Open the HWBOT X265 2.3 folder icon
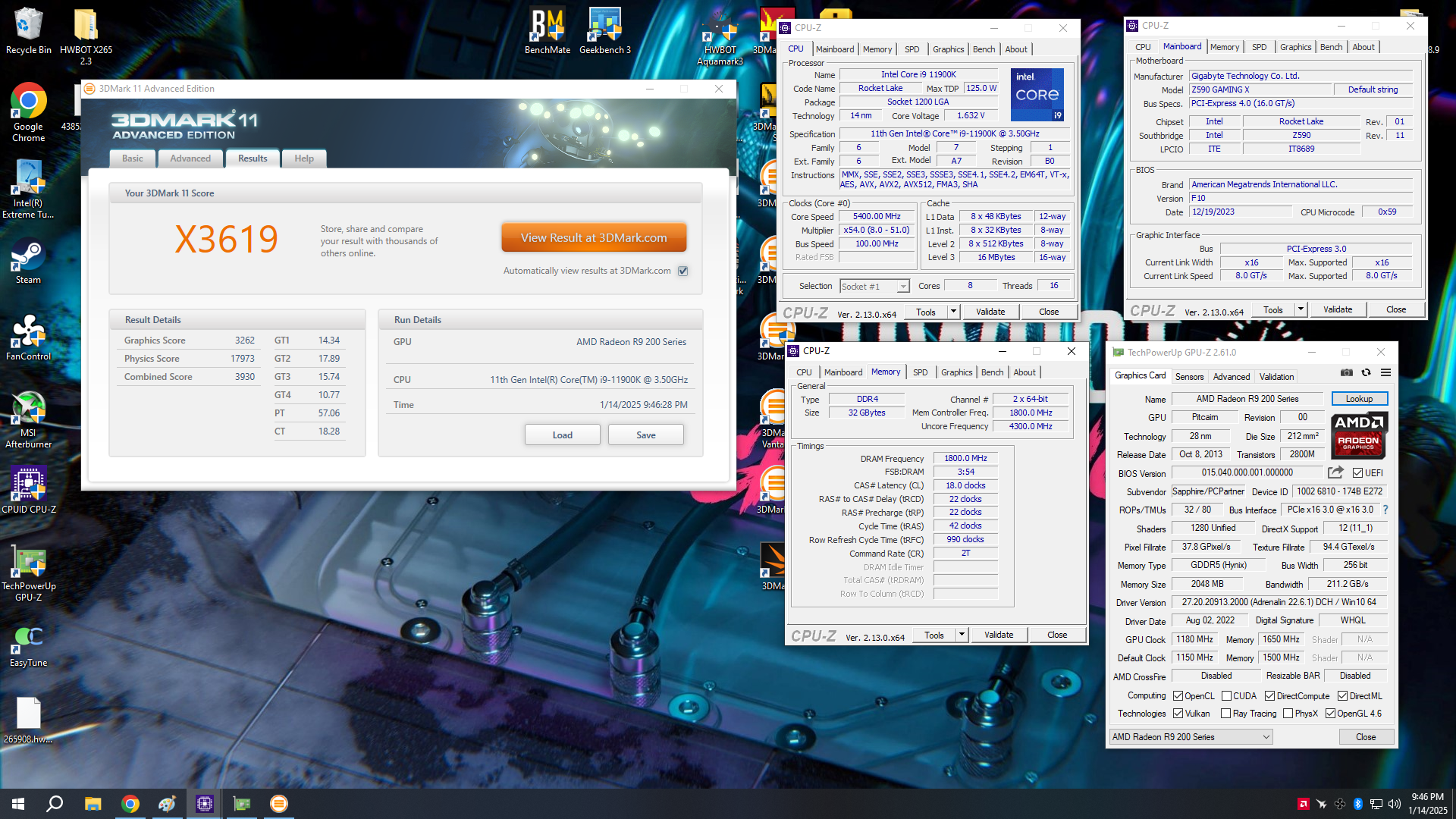Image resolution: width=1456 pixels, height=819 pixels. 86,36
